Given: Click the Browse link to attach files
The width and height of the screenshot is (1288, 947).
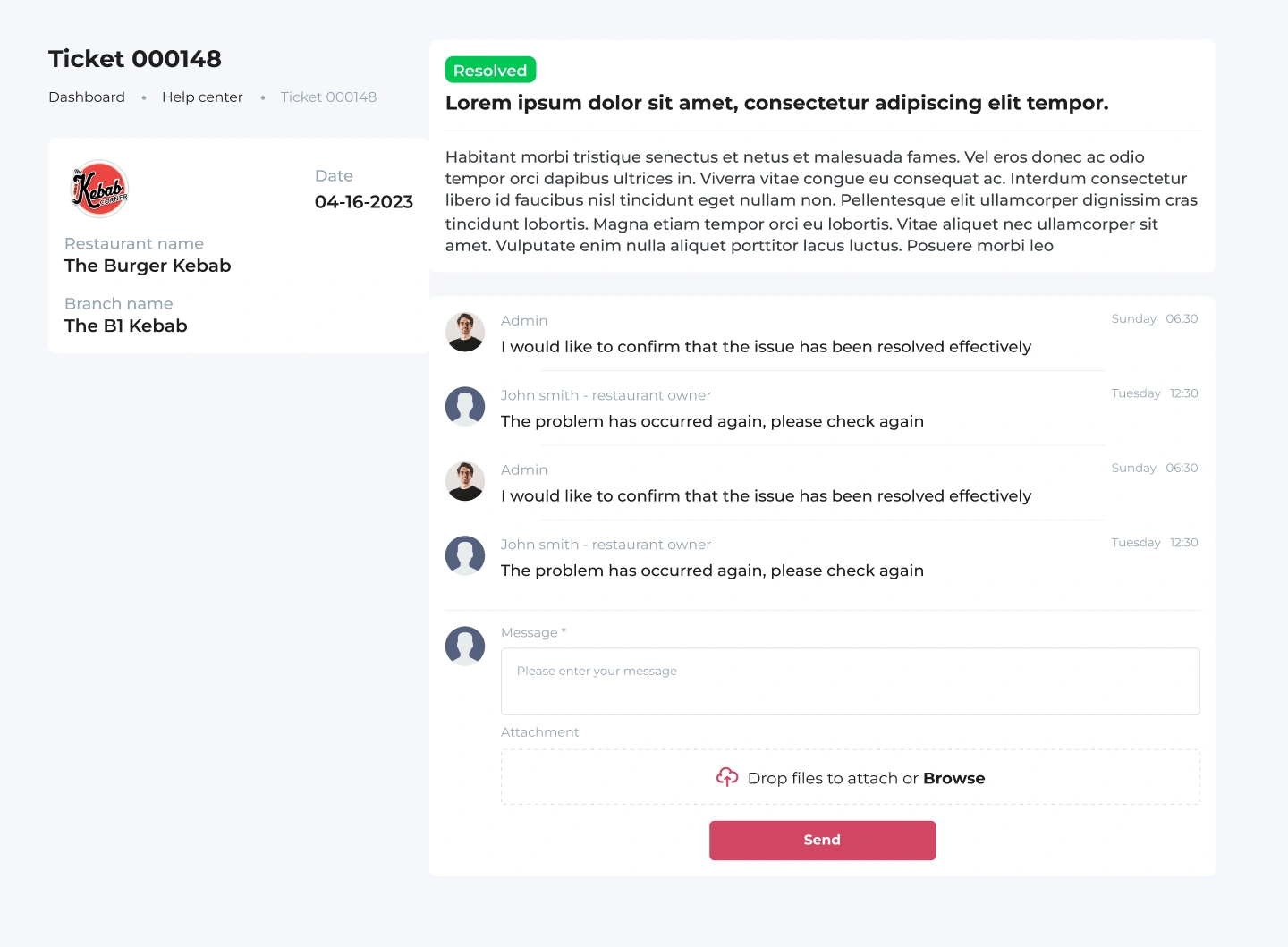Looking at the screenshot, I should [953, 778].
